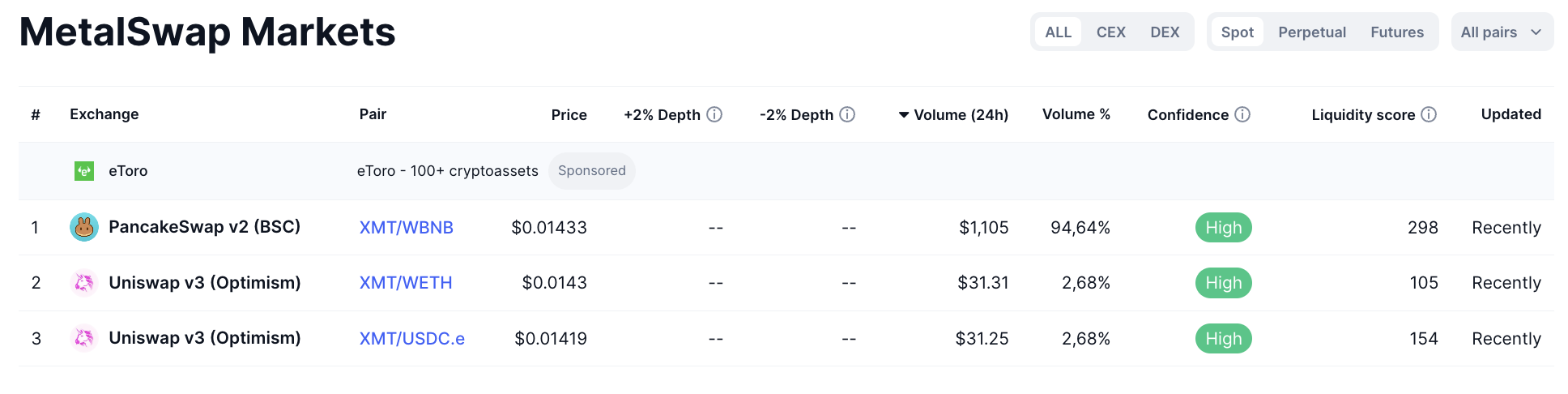Switch the filter to DEX

coord(1165,32)
